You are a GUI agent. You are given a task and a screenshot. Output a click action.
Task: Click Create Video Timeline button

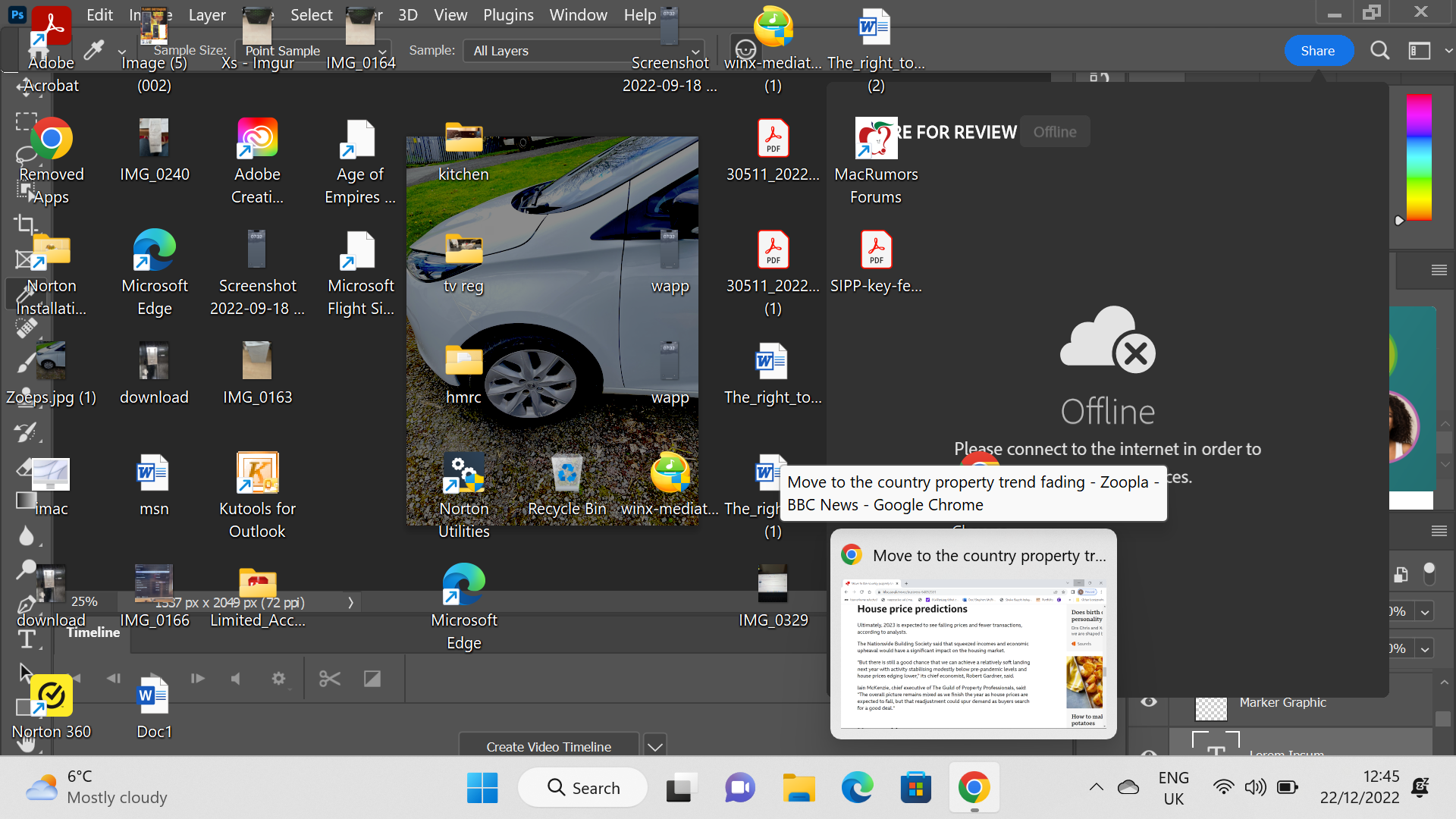pos(548,747)
